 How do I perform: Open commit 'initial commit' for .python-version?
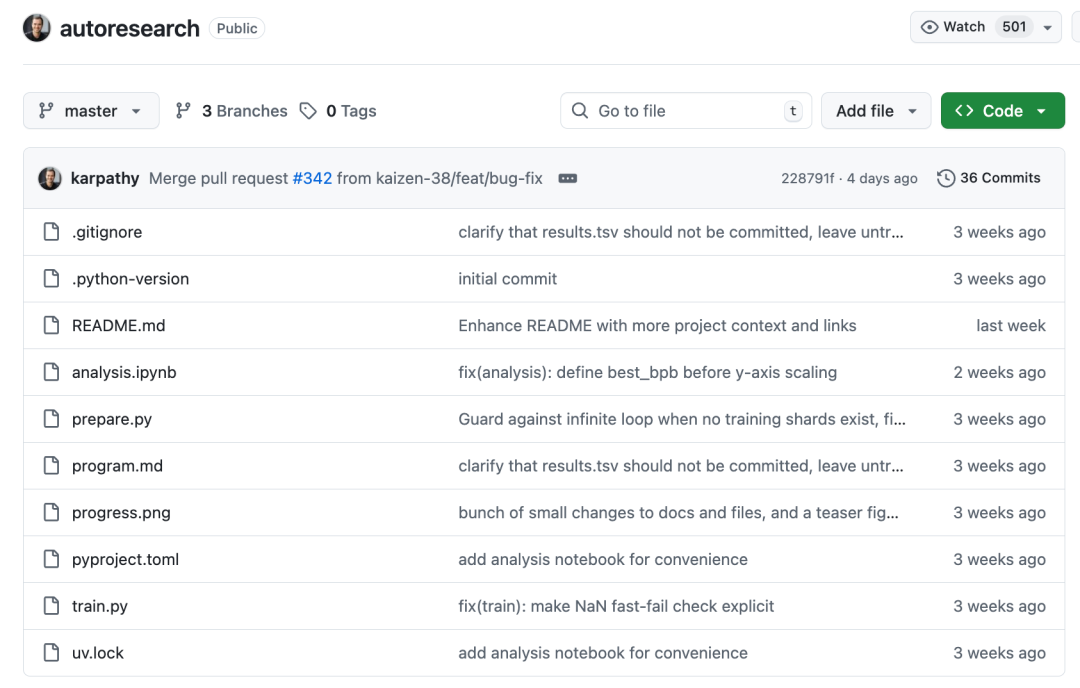tap(508, 279)
